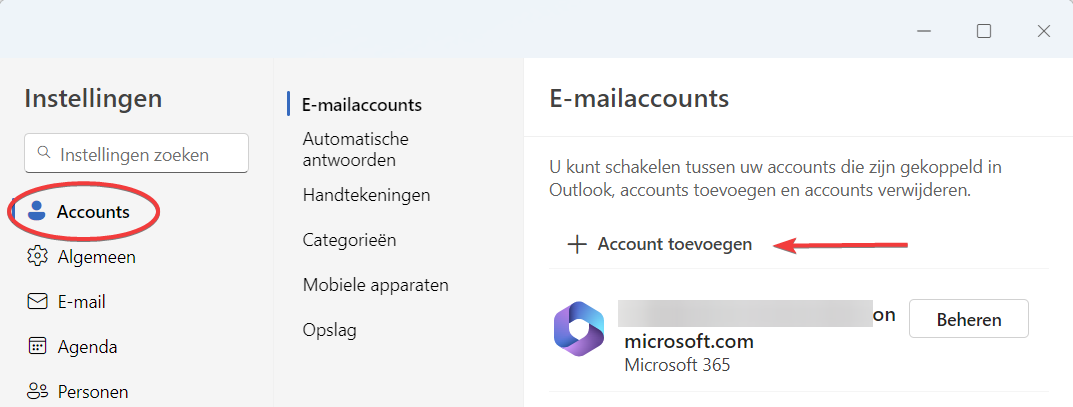1073x407 pixels.
Task: Click the plus icon to add account
Action: (x=576, y=244)
